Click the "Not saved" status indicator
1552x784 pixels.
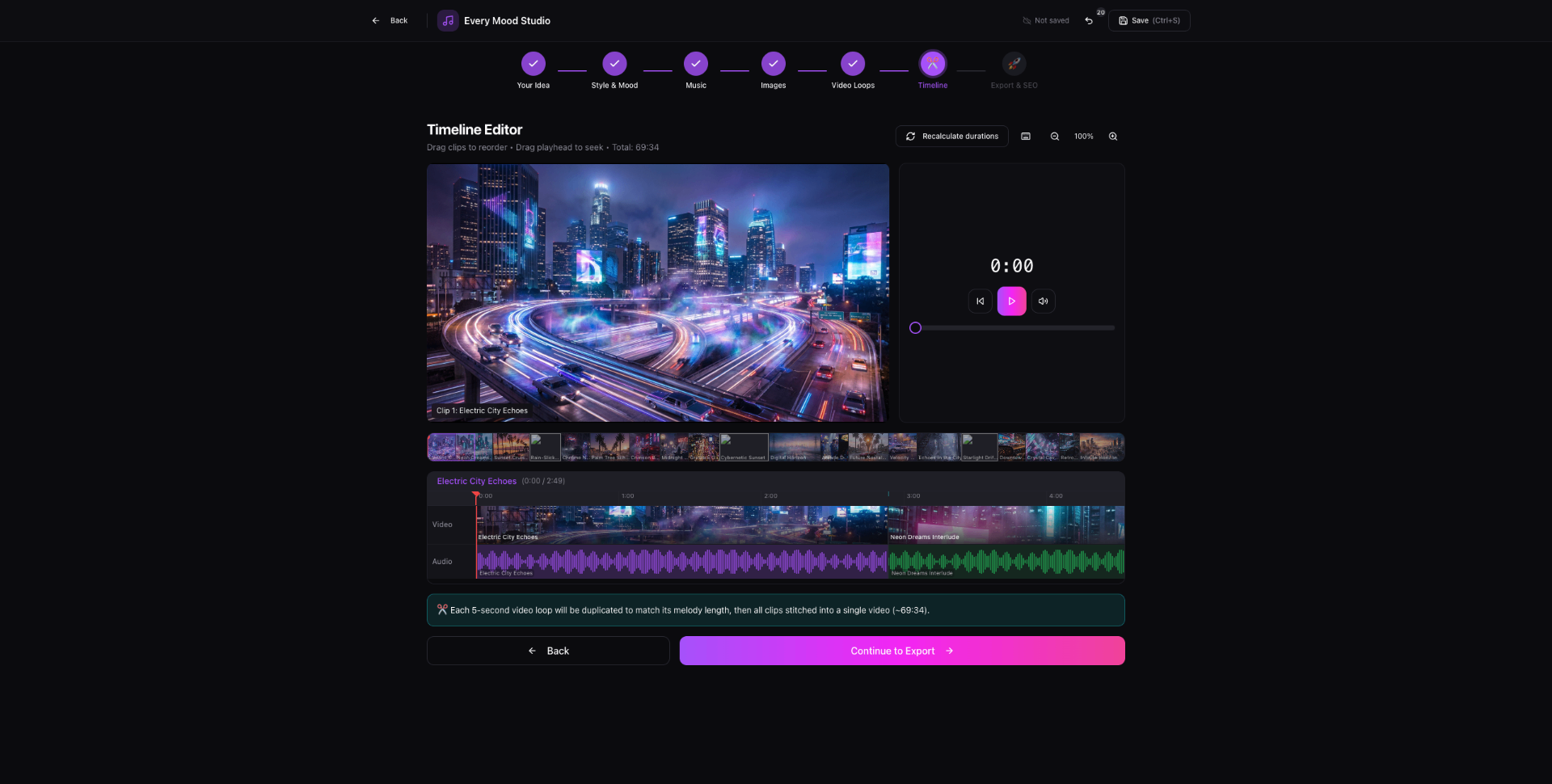pos(1046,20)
